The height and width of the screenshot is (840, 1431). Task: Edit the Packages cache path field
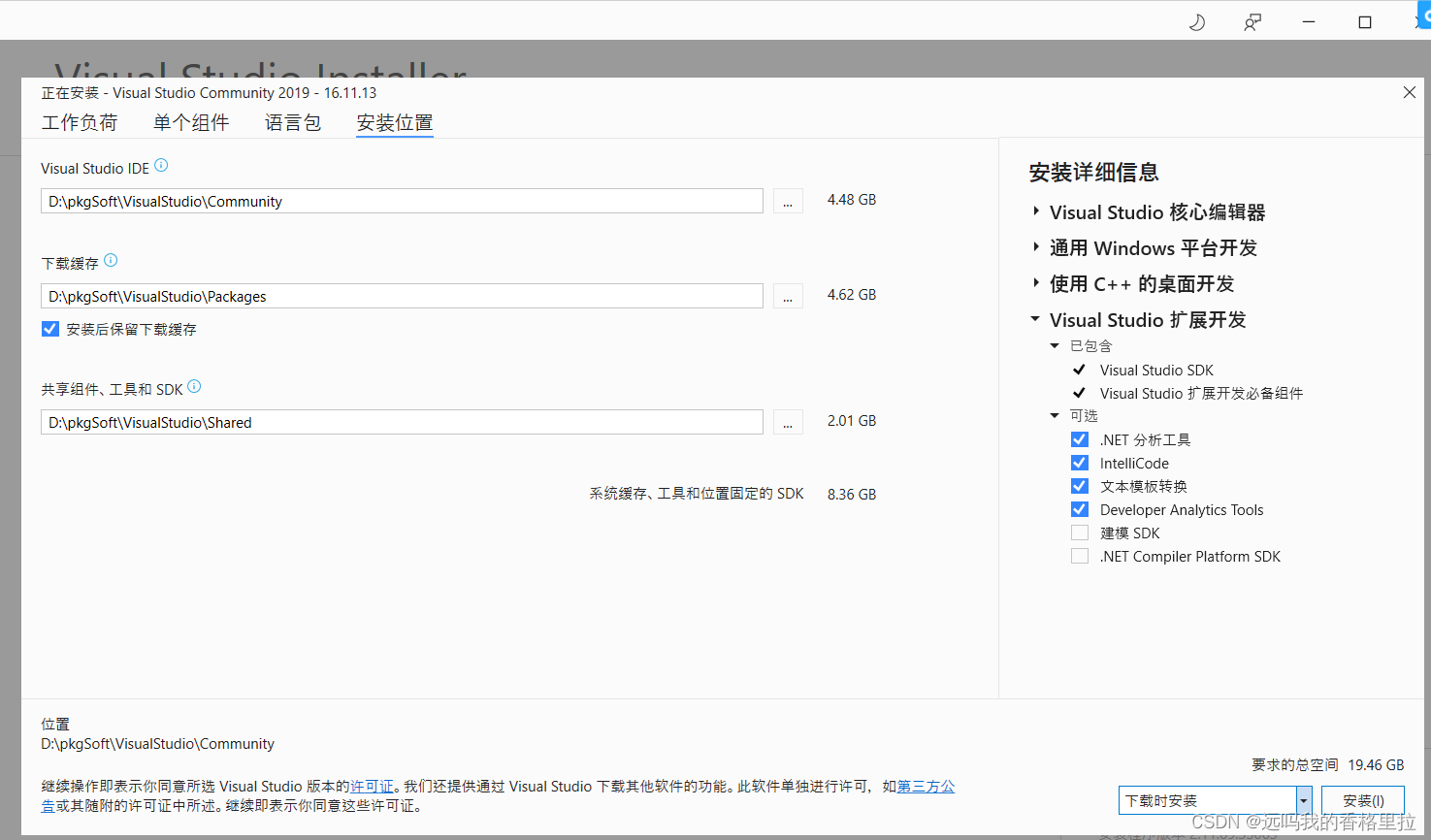(402, 297)
